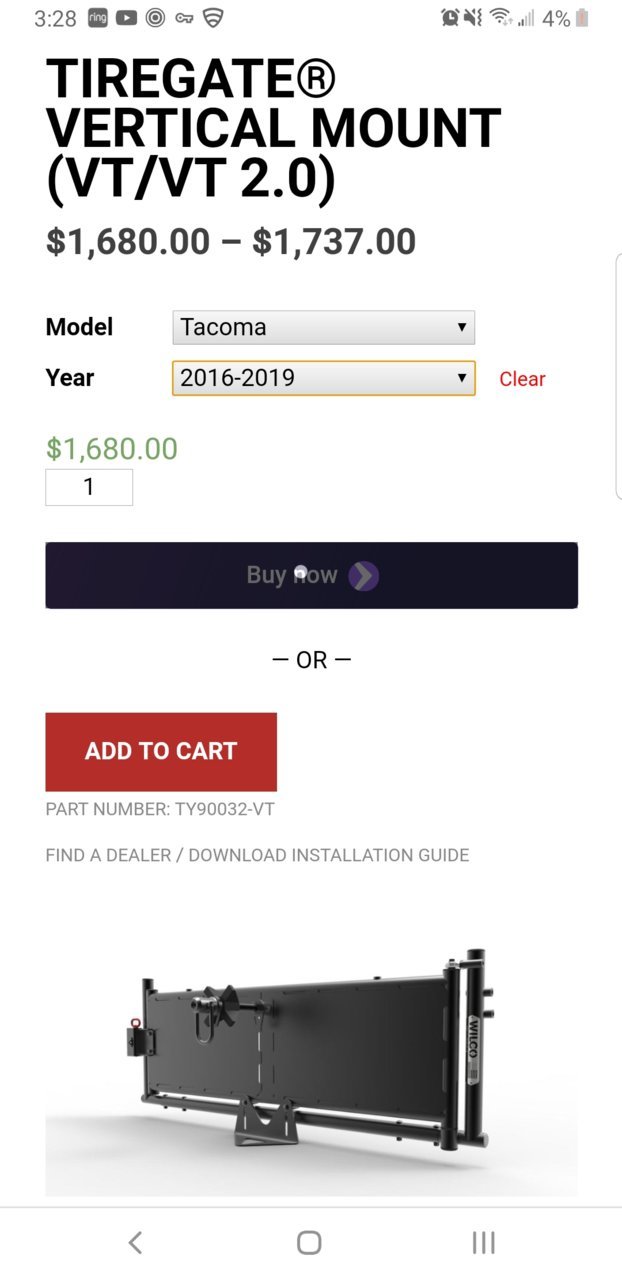This screenshot has width=622, height=1279.
Task: Click the red ADD TO CART button
Action: tap(161, 752)
